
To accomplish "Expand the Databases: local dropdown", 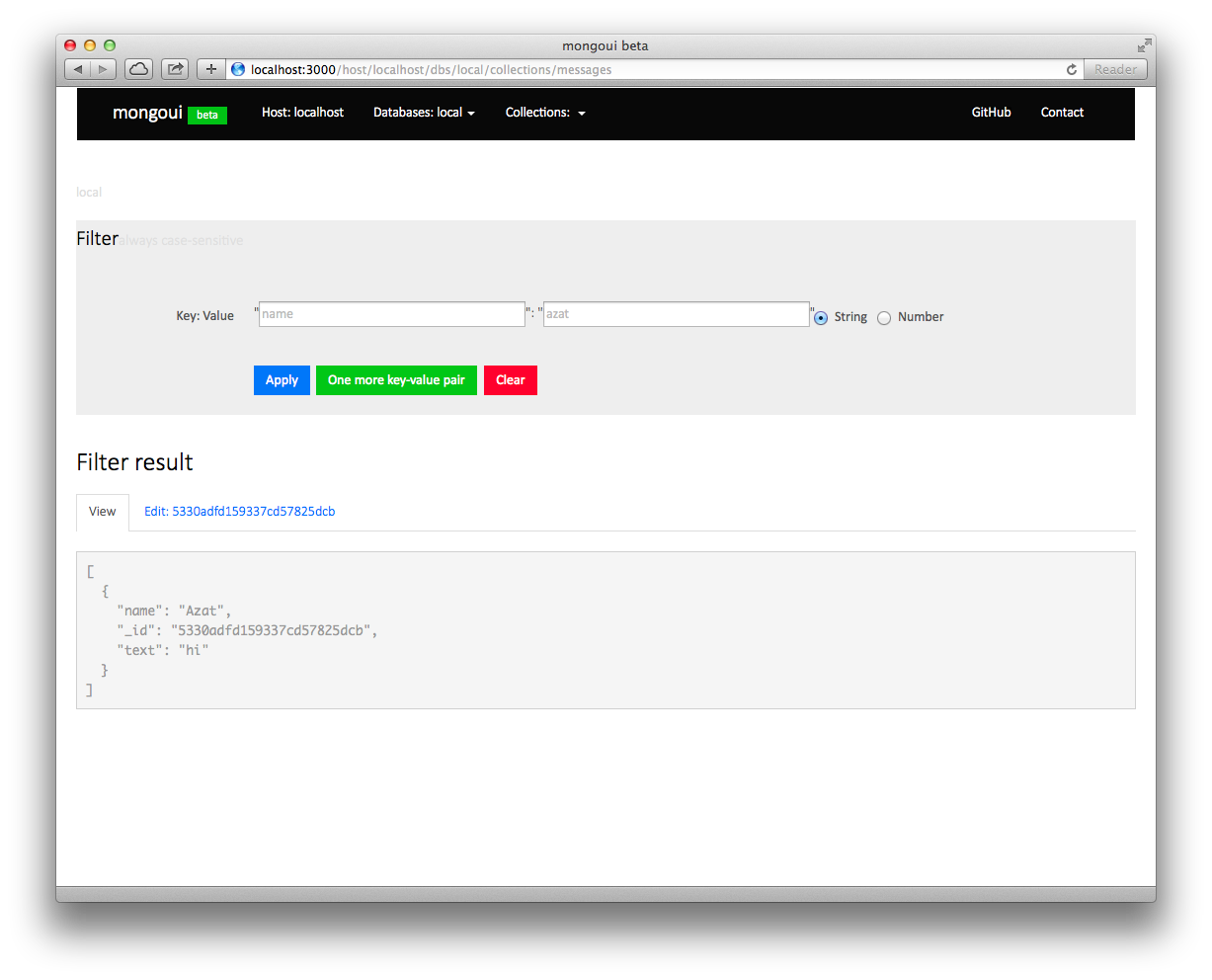I will [x=424, y=113].
